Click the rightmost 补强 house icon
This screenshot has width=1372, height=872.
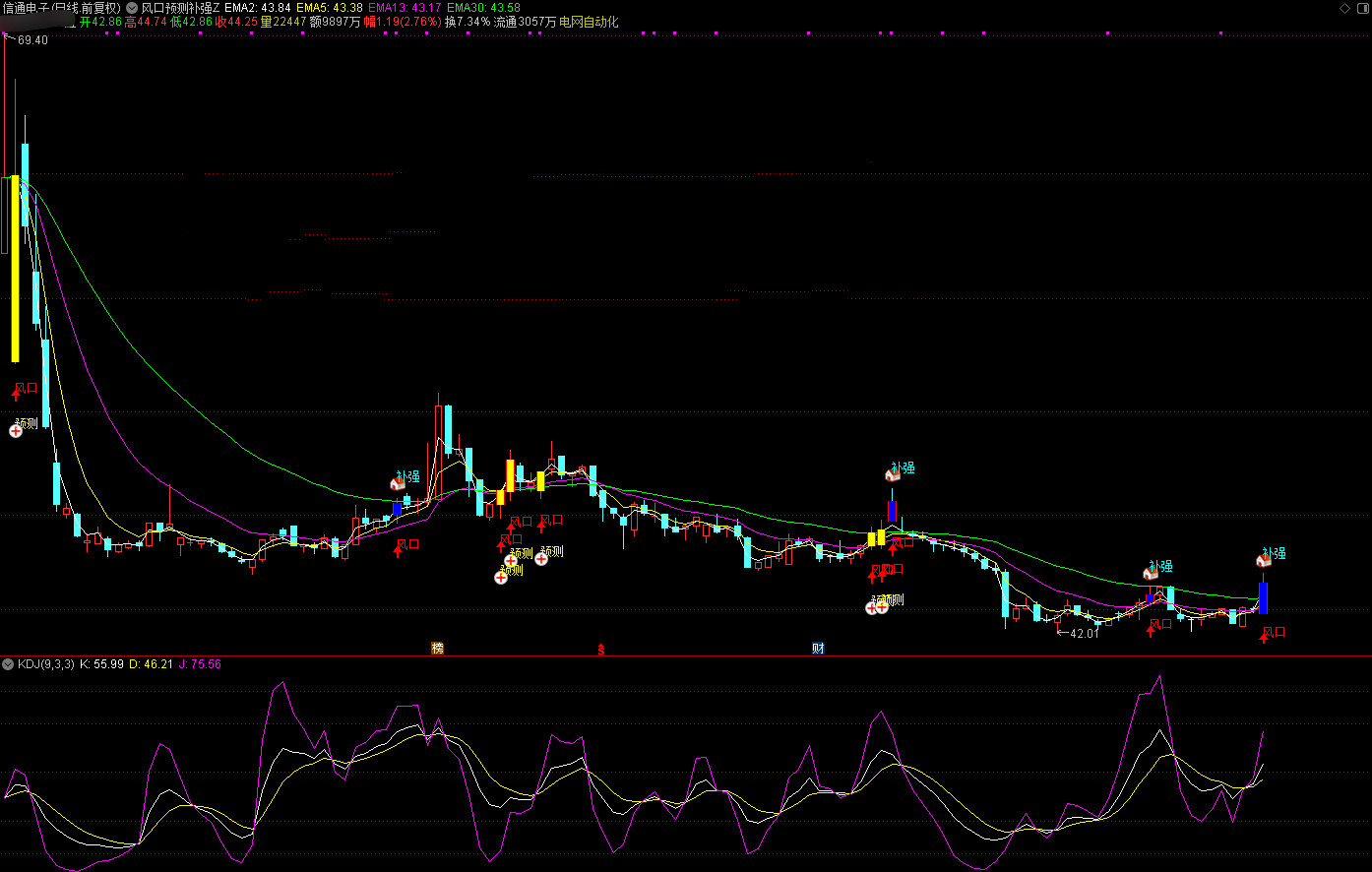[x=1263, y=560]
